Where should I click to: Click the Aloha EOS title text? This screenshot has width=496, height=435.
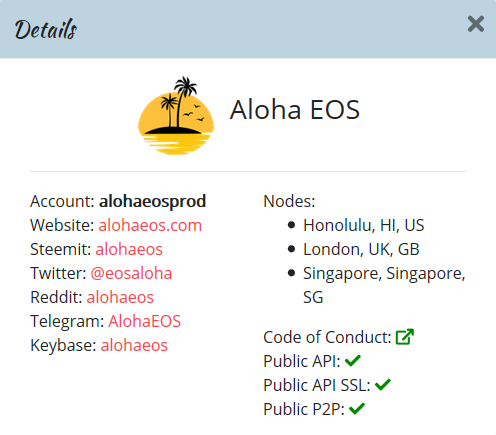point(295,110)
